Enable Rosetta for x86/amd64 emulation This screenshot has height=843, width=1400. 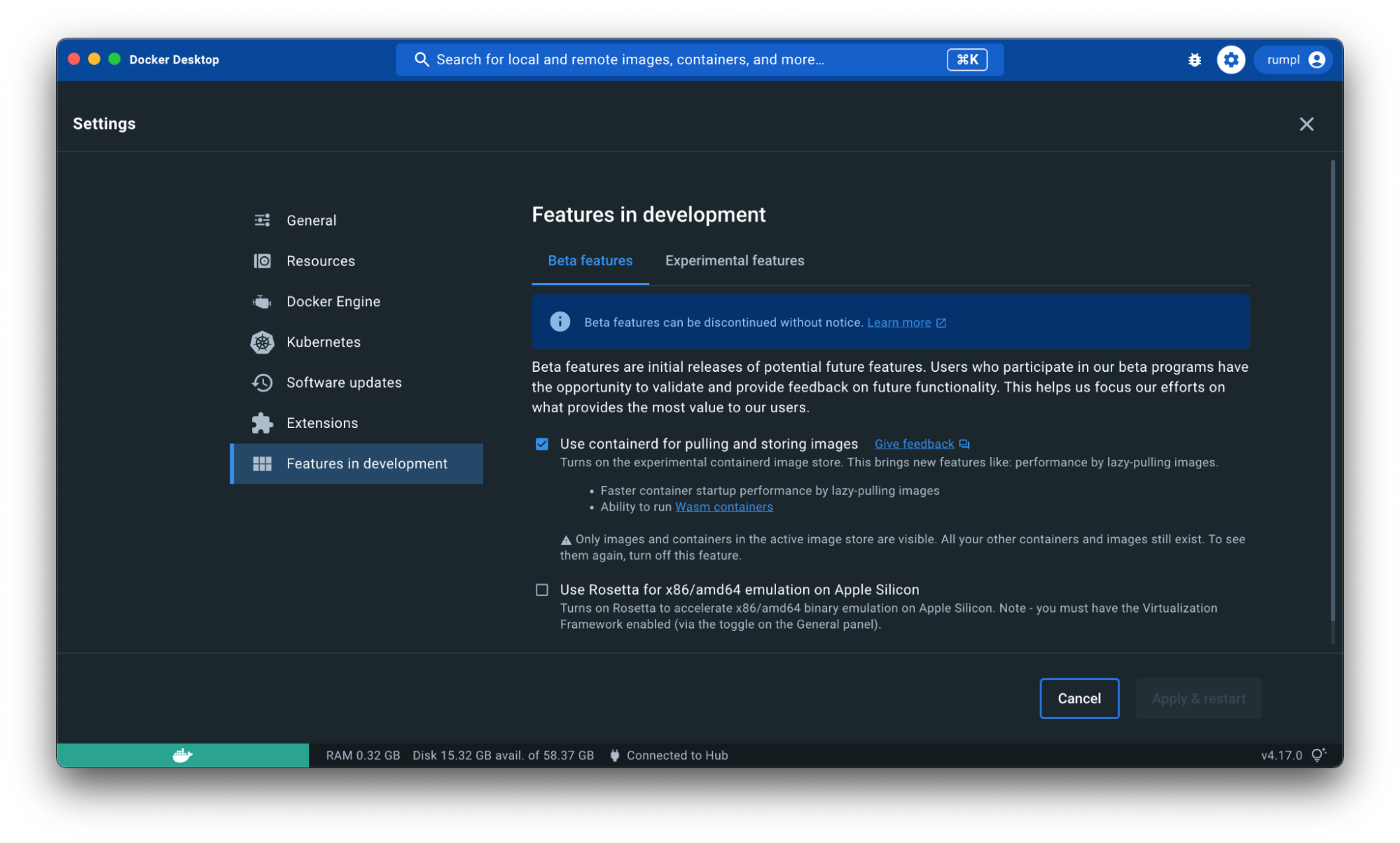[x=541, y=590]
